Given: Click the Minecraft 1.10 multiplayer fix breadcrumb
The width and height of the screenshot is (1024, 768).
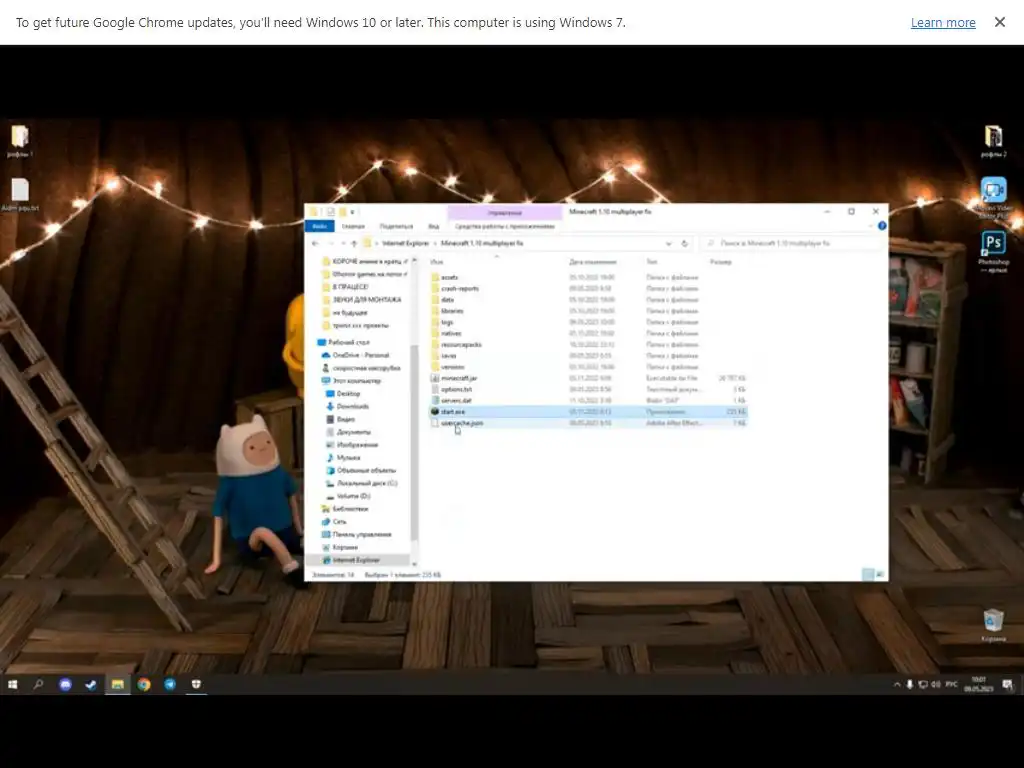Looking at the screenshot, I should pyautogui.click(x=482, y=243).
